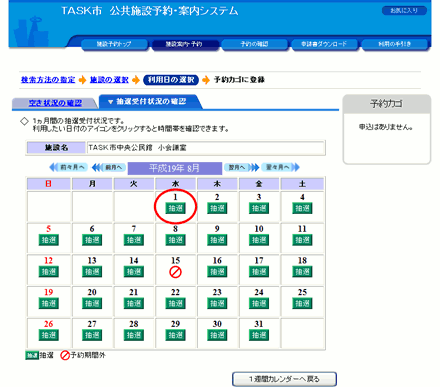440x387 pixels.
Task: Pick the 抽選 icon for Saturday the 18th
Action: pyautogui.click(x=302, y=272)
